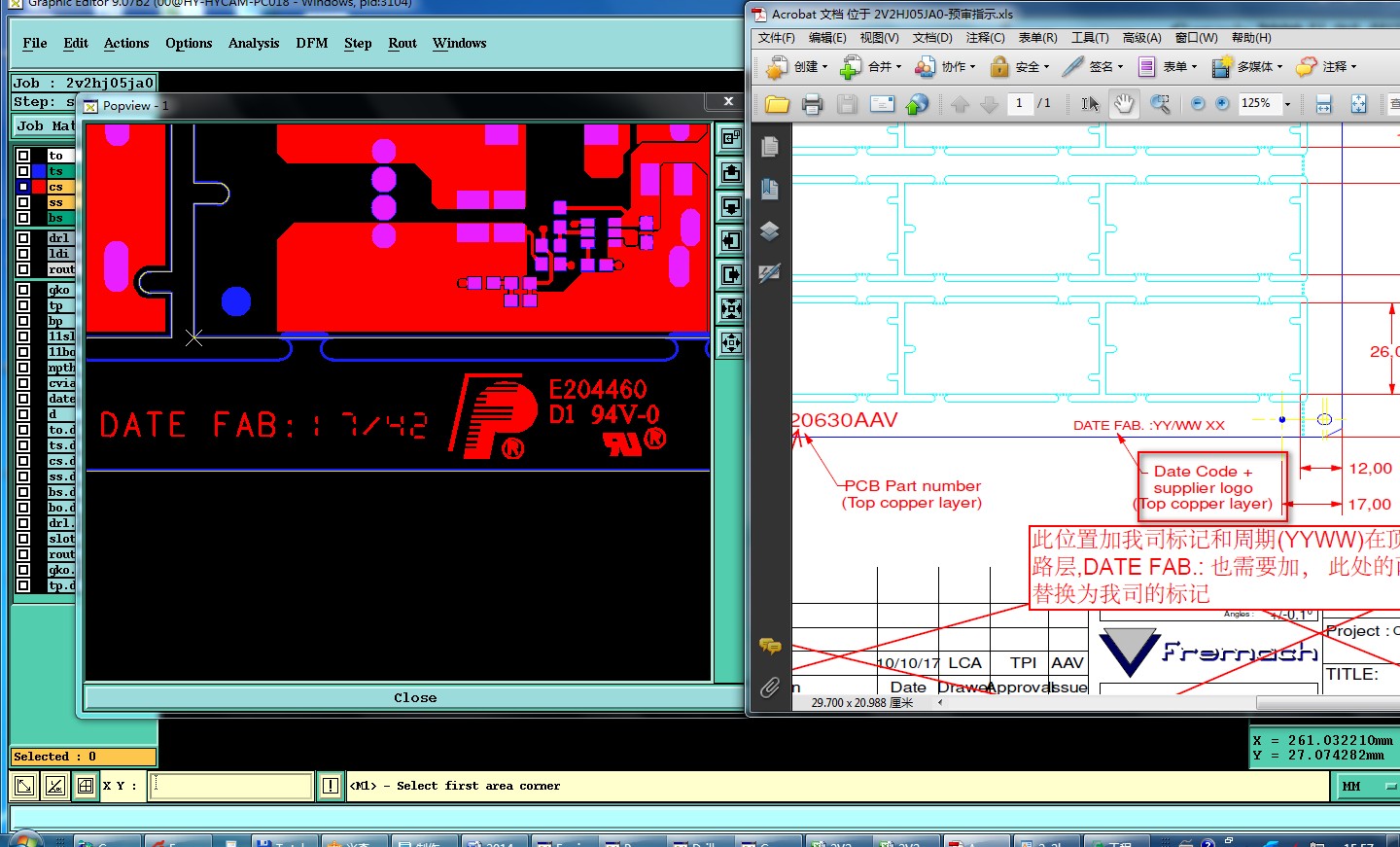Click the Popview zoom in icon
This screenshot has width=1400, height=847.
[730, 309]
